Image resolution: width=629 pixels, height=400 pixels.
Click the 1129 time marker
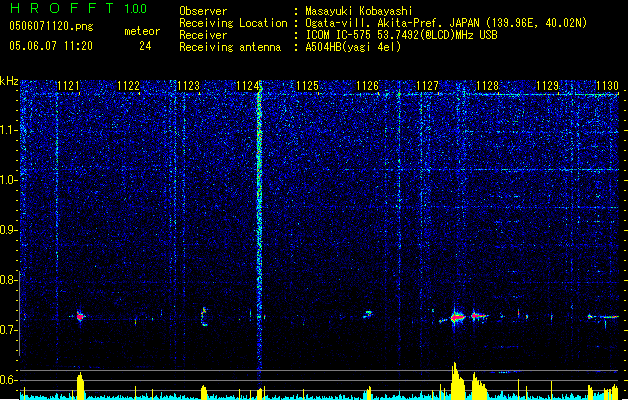point(548,86)
